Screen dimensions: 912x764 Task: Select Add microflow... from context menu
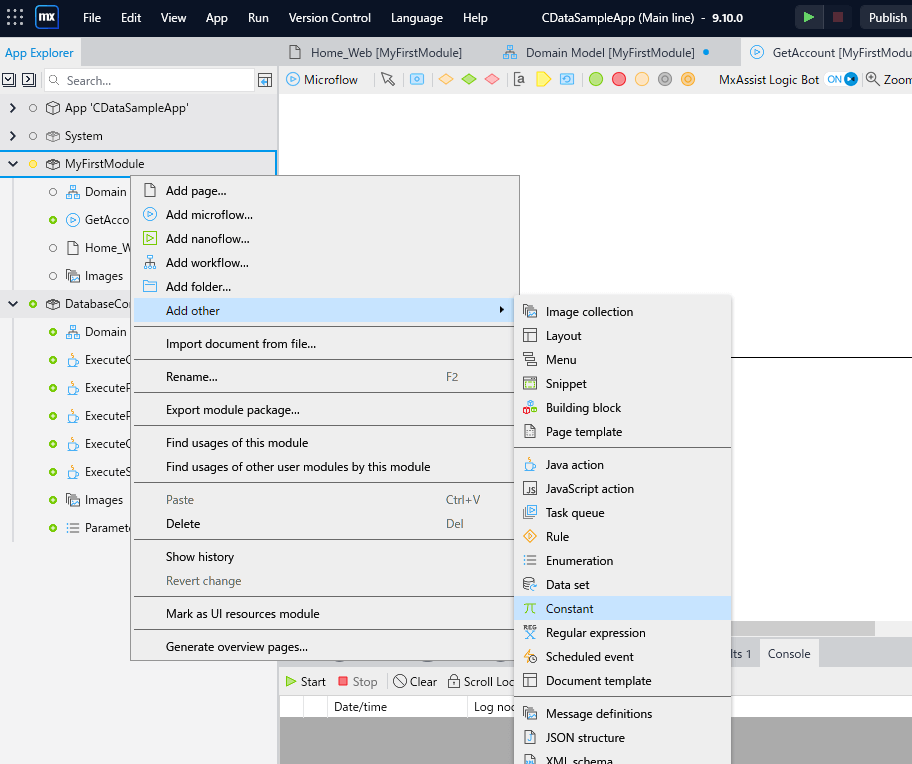[x=209, y=214]
